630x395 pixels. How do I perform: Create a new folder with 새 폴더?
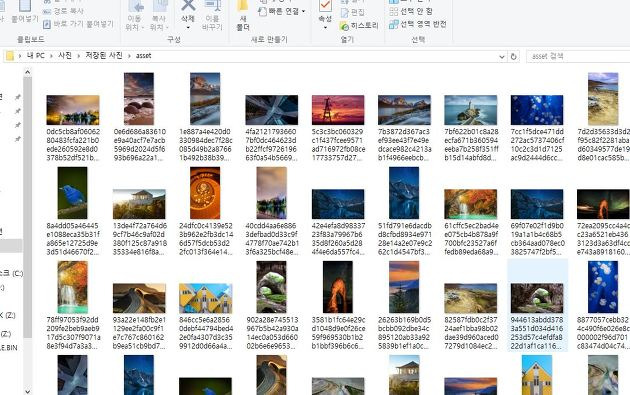(x=243, y=16)
